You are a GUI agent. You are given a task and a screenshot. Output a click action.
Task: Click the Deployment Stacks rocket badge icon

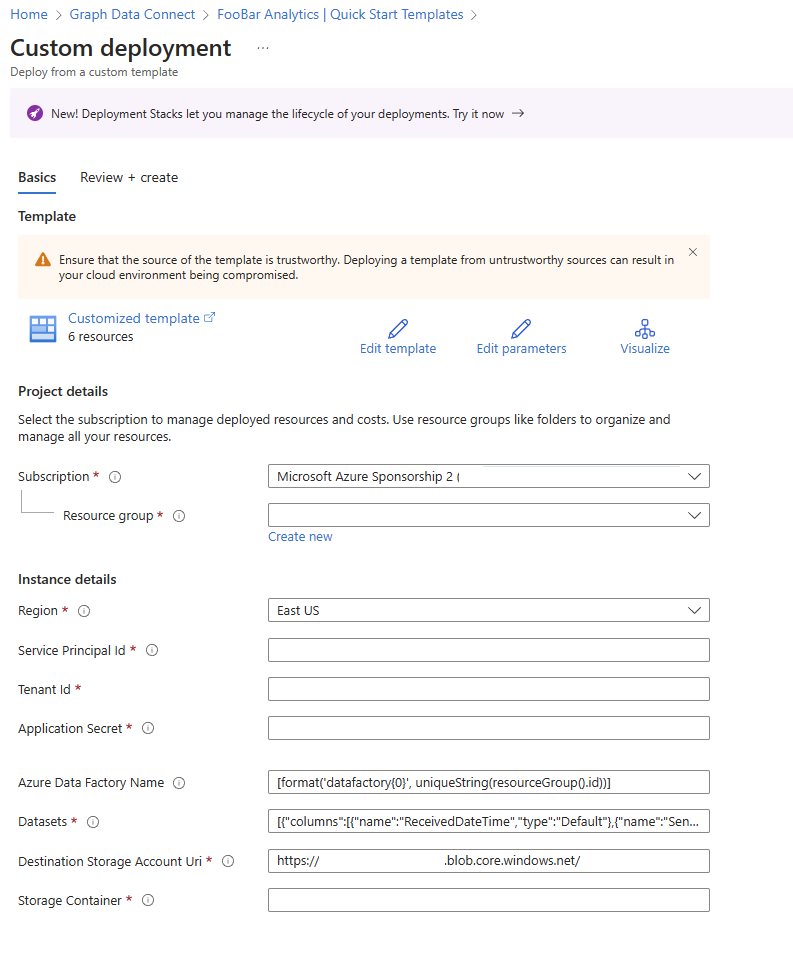coord(35,113)
